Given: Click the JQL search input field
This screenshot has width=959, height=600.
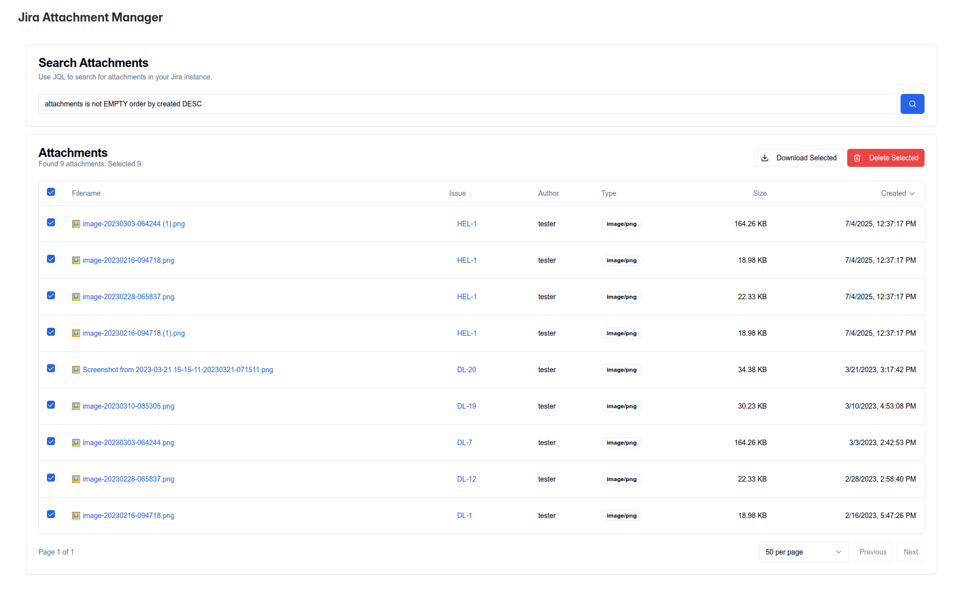Looking at the screenshot, I should [x=467, y=104].
